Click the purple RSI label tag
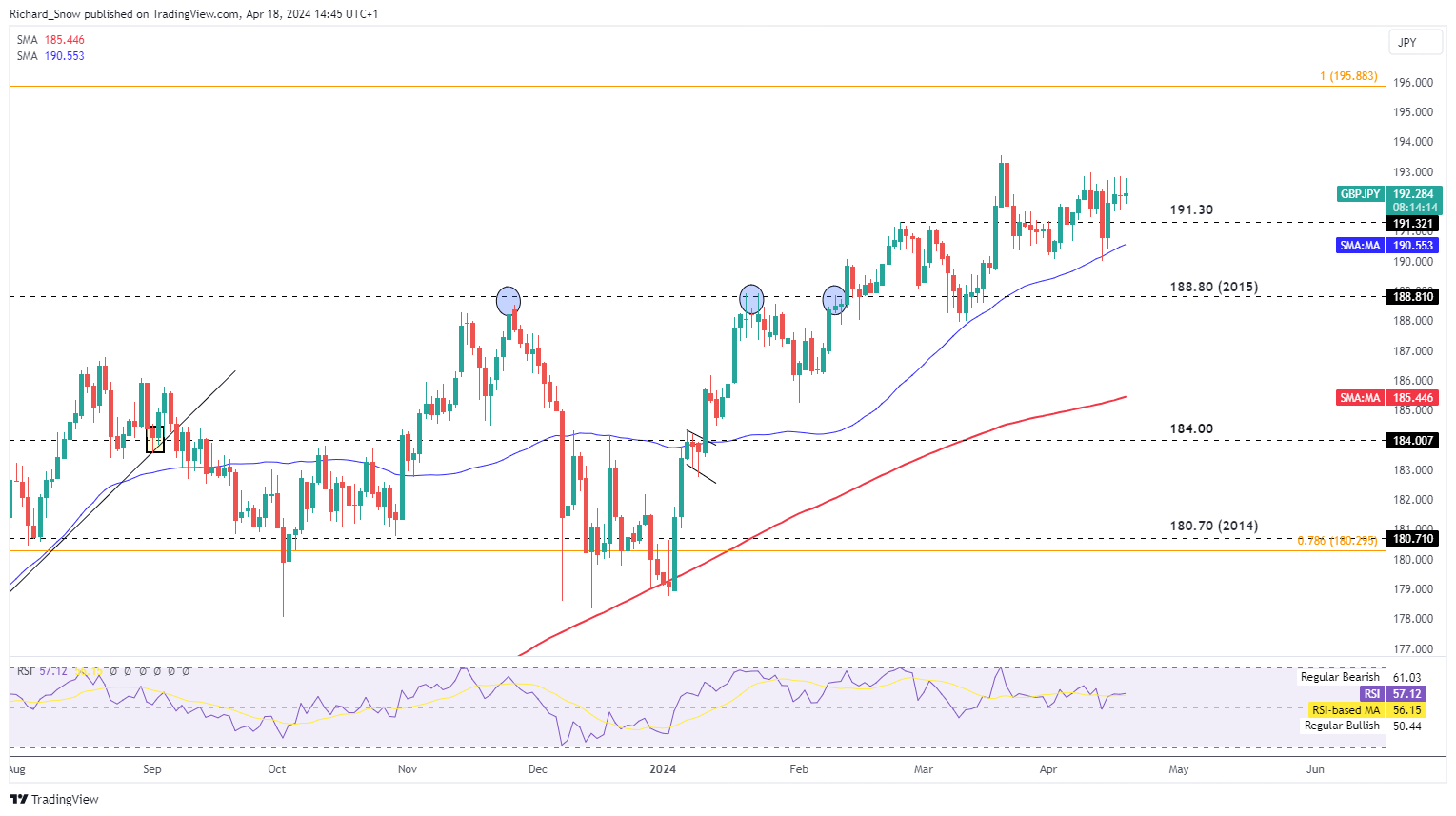The height and width of the screenshot is (816, 1456). coord(1371,694)
